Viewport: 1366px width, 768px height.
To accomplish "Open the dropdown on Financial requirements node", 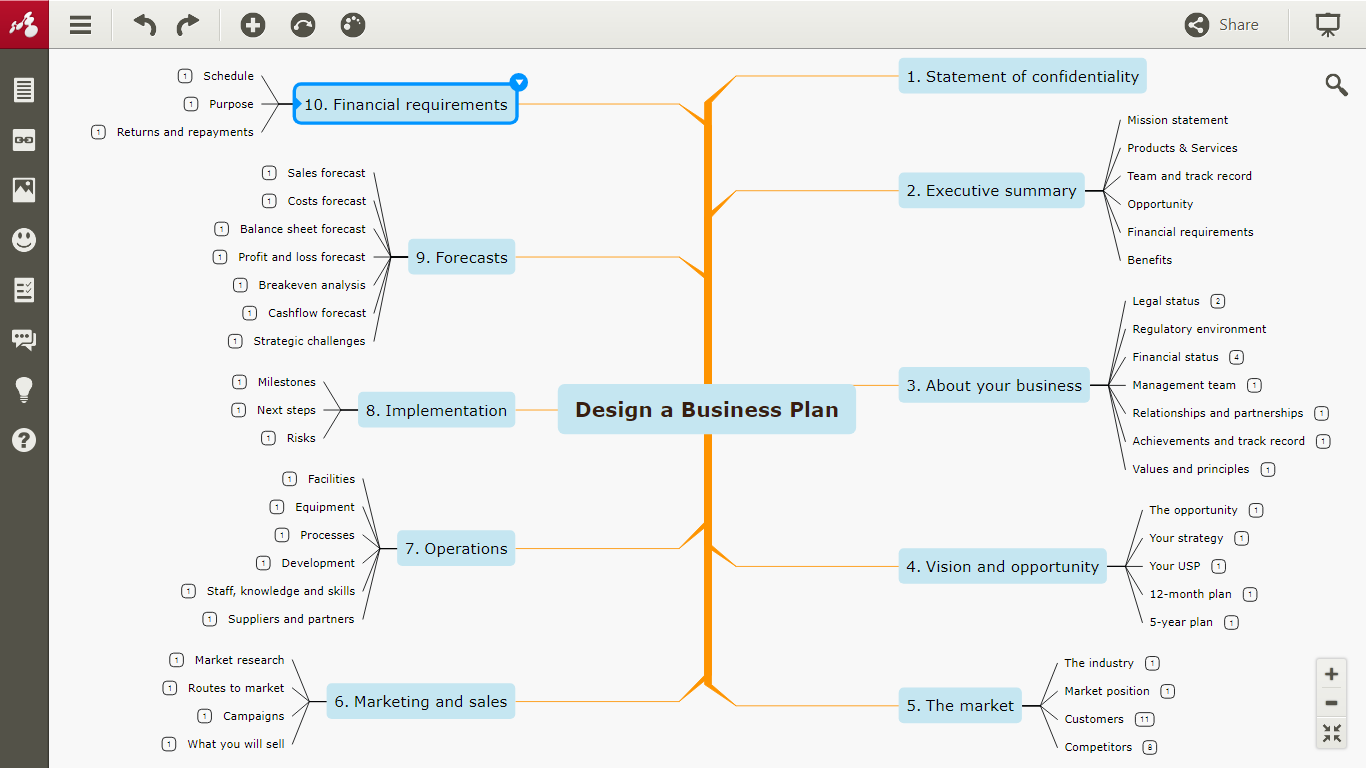I will pyautogui.click(x=518, y=82).
